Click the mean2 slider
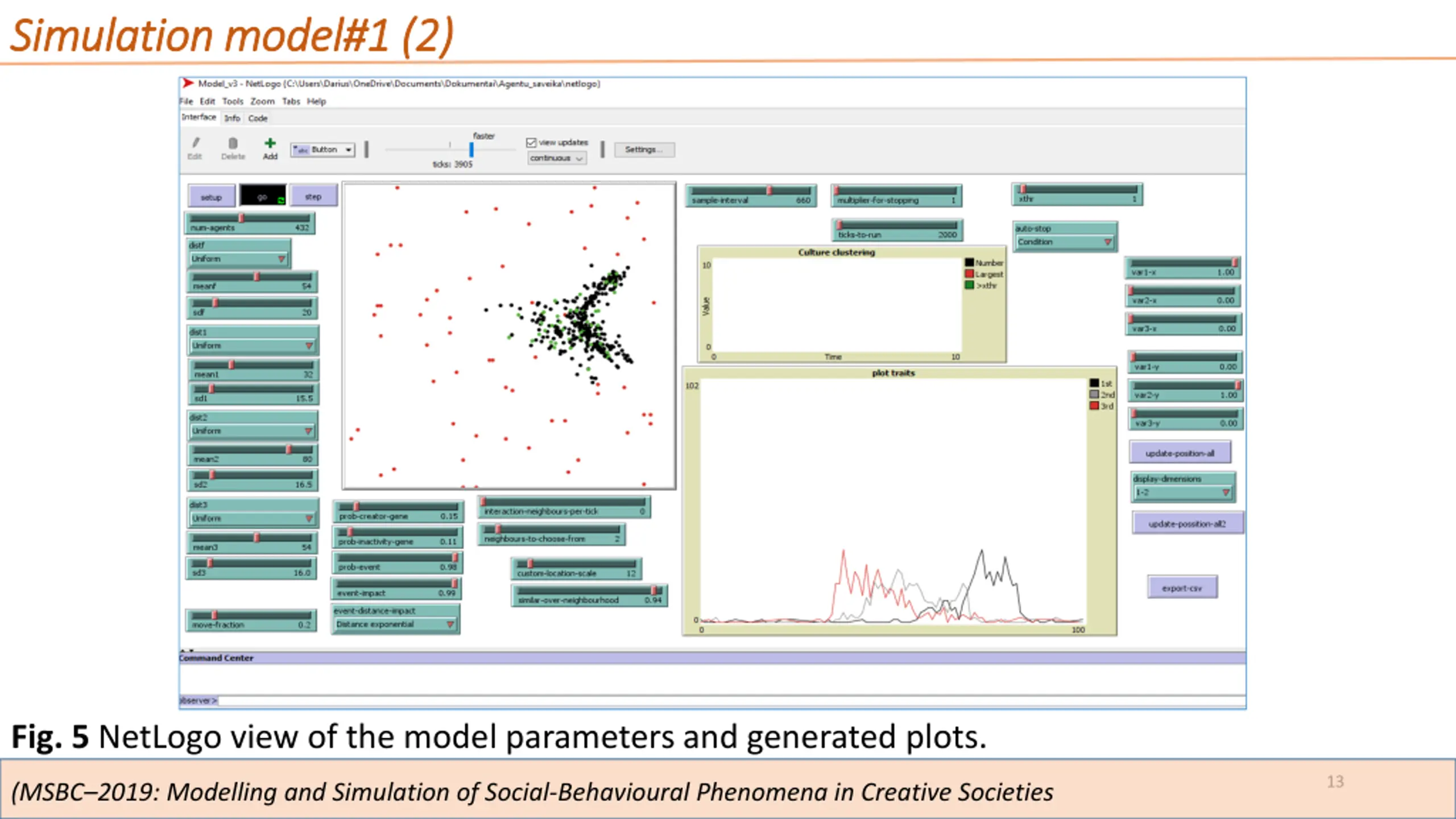Image resolution: width=1456 pixels, height=819 pixels. [x=253, y=454]
